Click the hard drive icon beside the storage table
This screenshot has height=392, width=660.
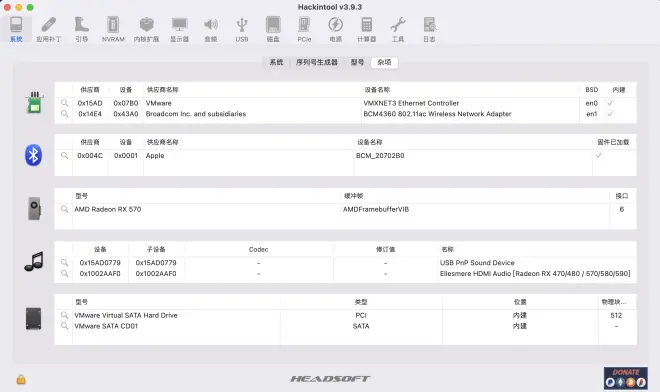[34, 318]
